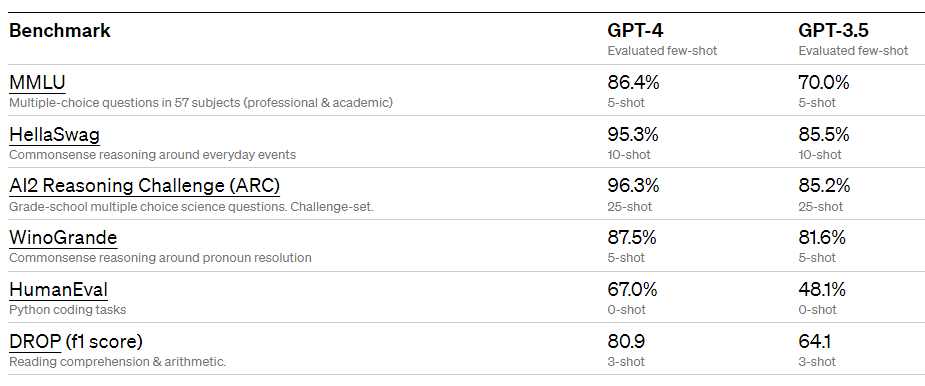Open the WinoGrande benchmark link
The image size is (925, 386).
pos(63,238)
